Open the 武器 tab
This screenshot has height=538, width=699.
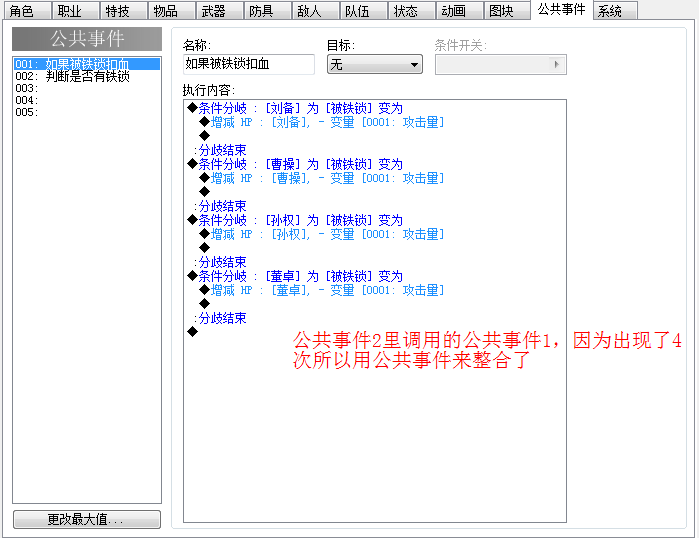click(x=220, y=11)
